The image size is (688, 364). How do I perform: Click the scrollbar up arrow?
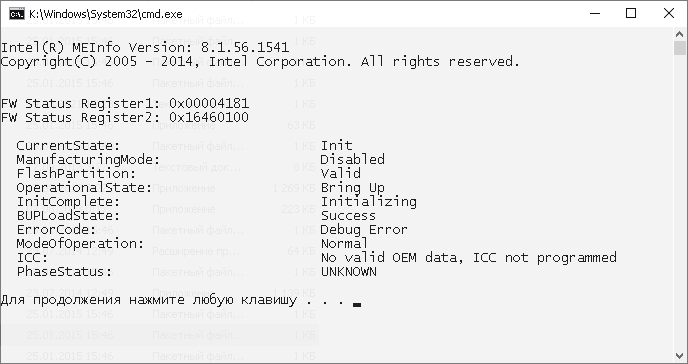[680, 34]
